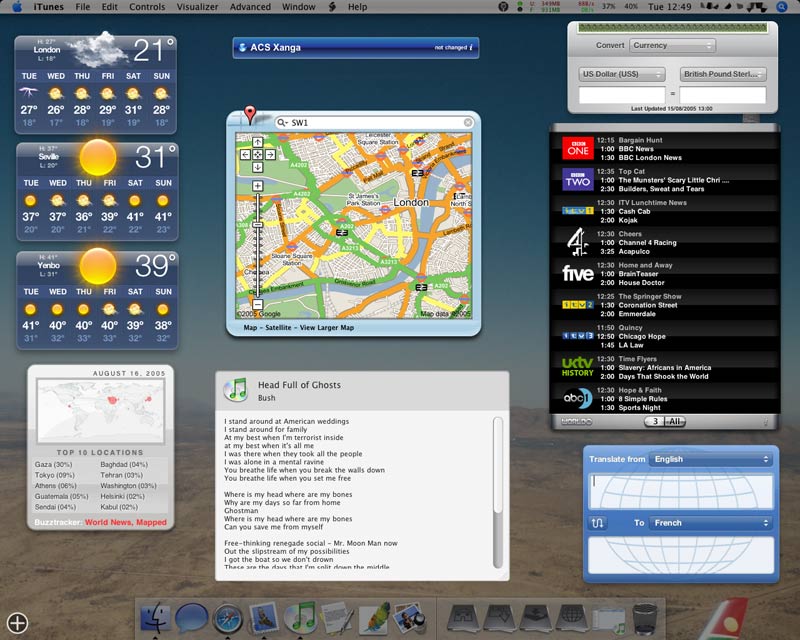Open the Controls menu in menu bar
Image resolution: width=800 pixels, height=640 pixels.
pos(147,7)
